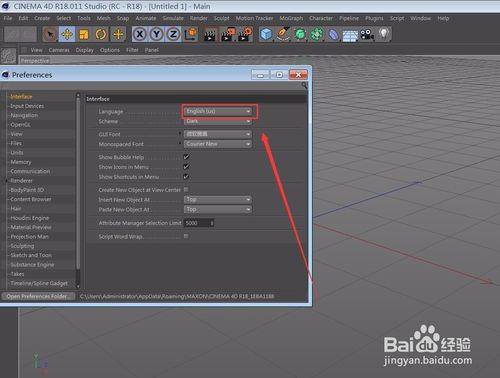Open the Monospaced Font dropdown
This screenshot has height=378, width=500.
[218, 144]
